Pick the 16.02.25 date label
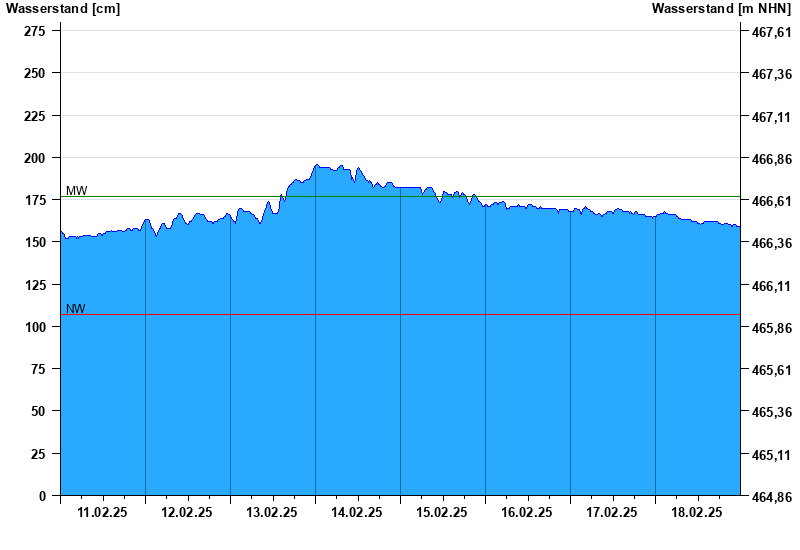The width and height of the screenshot is (800, 550). (527, 512)
